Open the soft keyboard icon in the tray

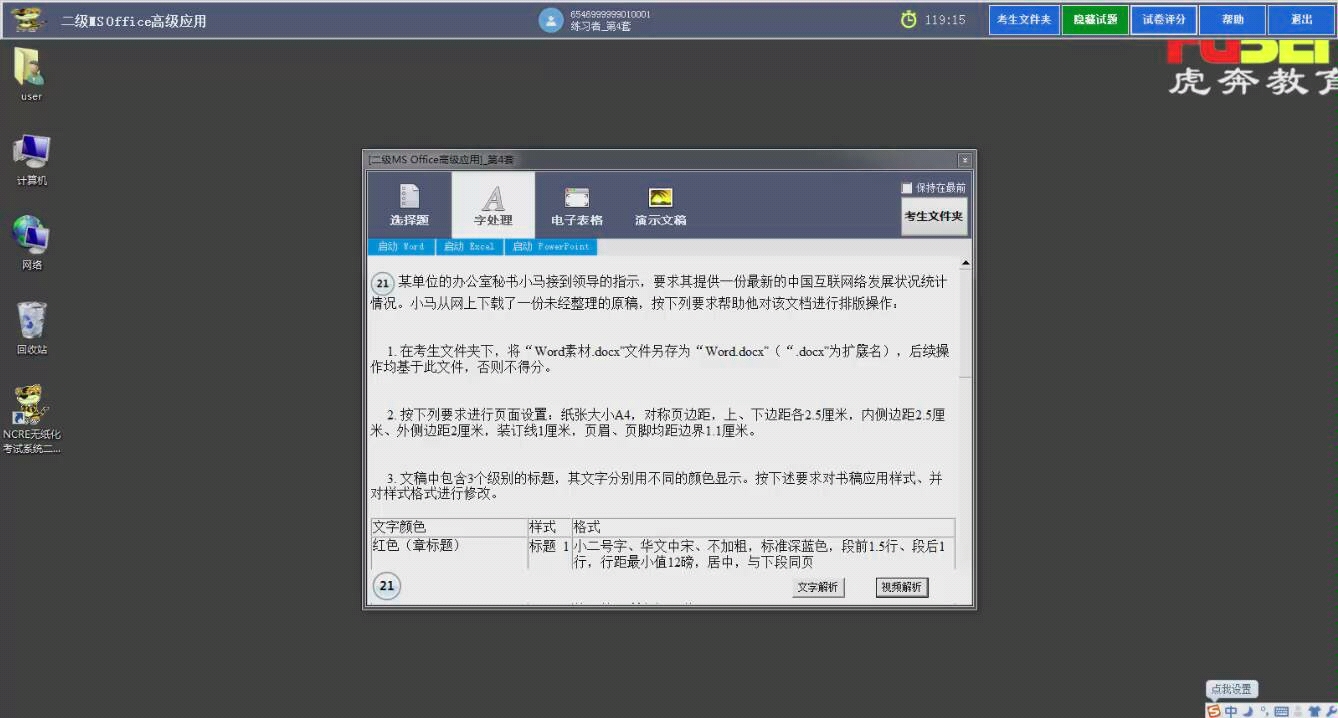pyautogui.click(x=1282, y=710)
